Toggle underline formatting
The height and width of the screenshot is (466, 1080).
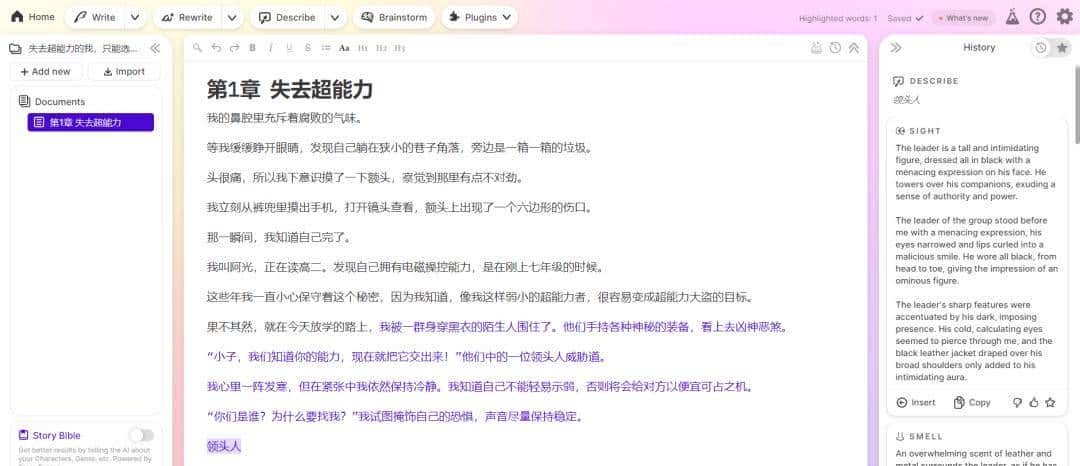[x=289, y=47]
